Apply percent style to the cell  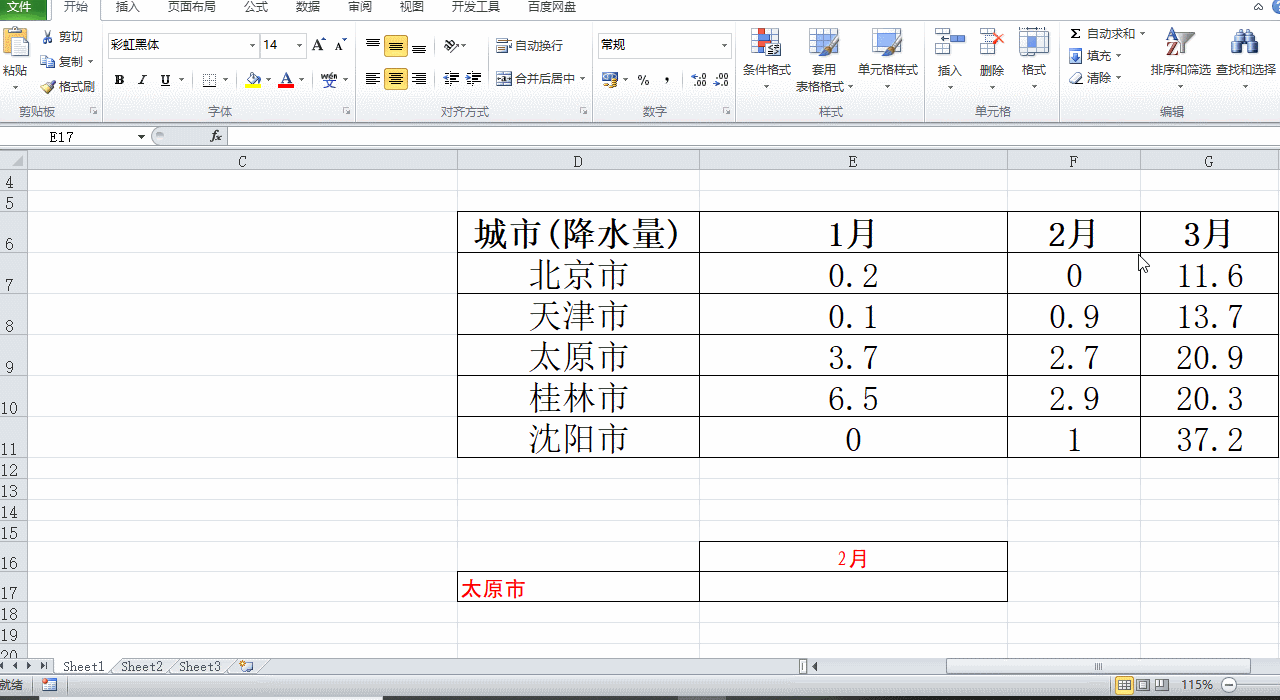tap(643, 80)
